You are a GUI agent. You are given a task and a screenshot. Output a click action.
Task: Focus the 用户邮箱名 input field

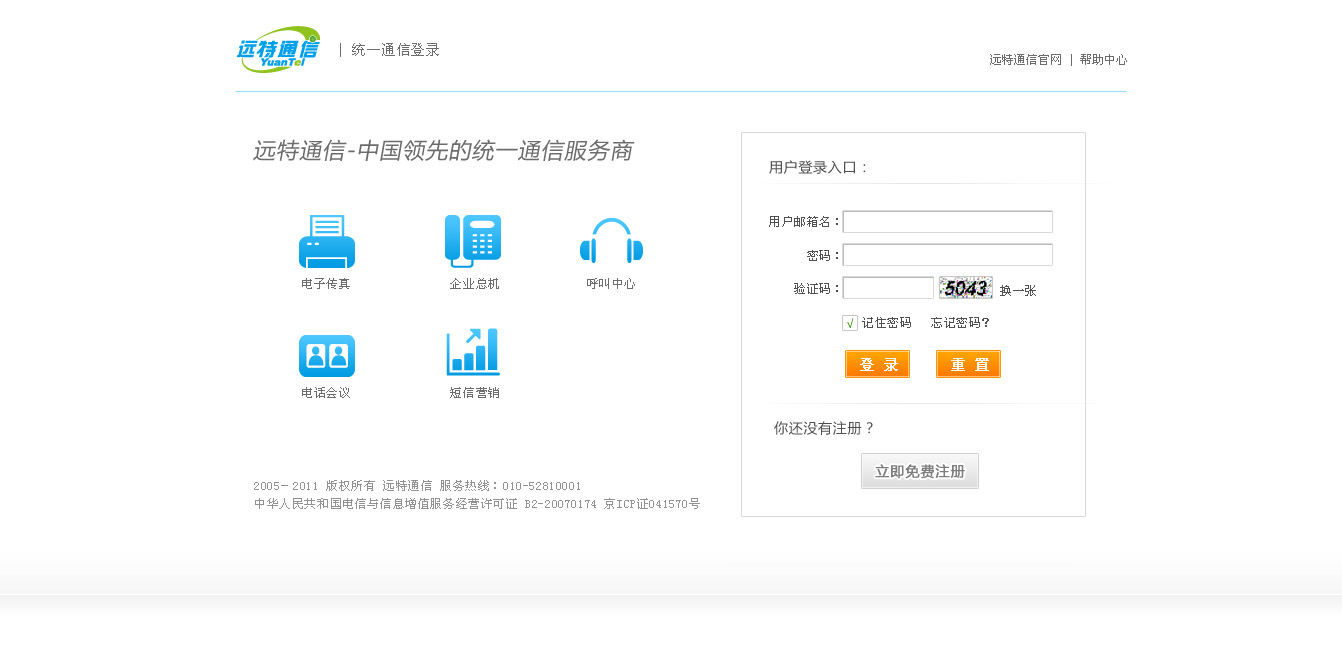click(948, 222)
